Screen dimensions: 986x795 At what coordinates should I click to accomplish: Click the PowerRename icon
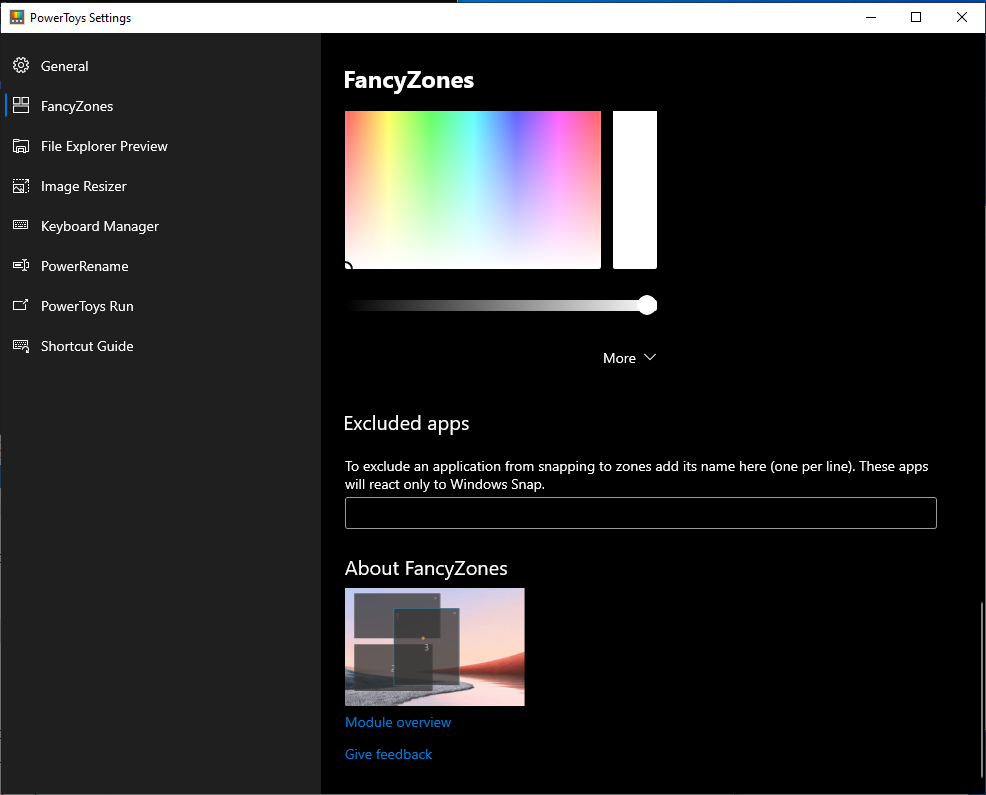(x=21, y=265)
